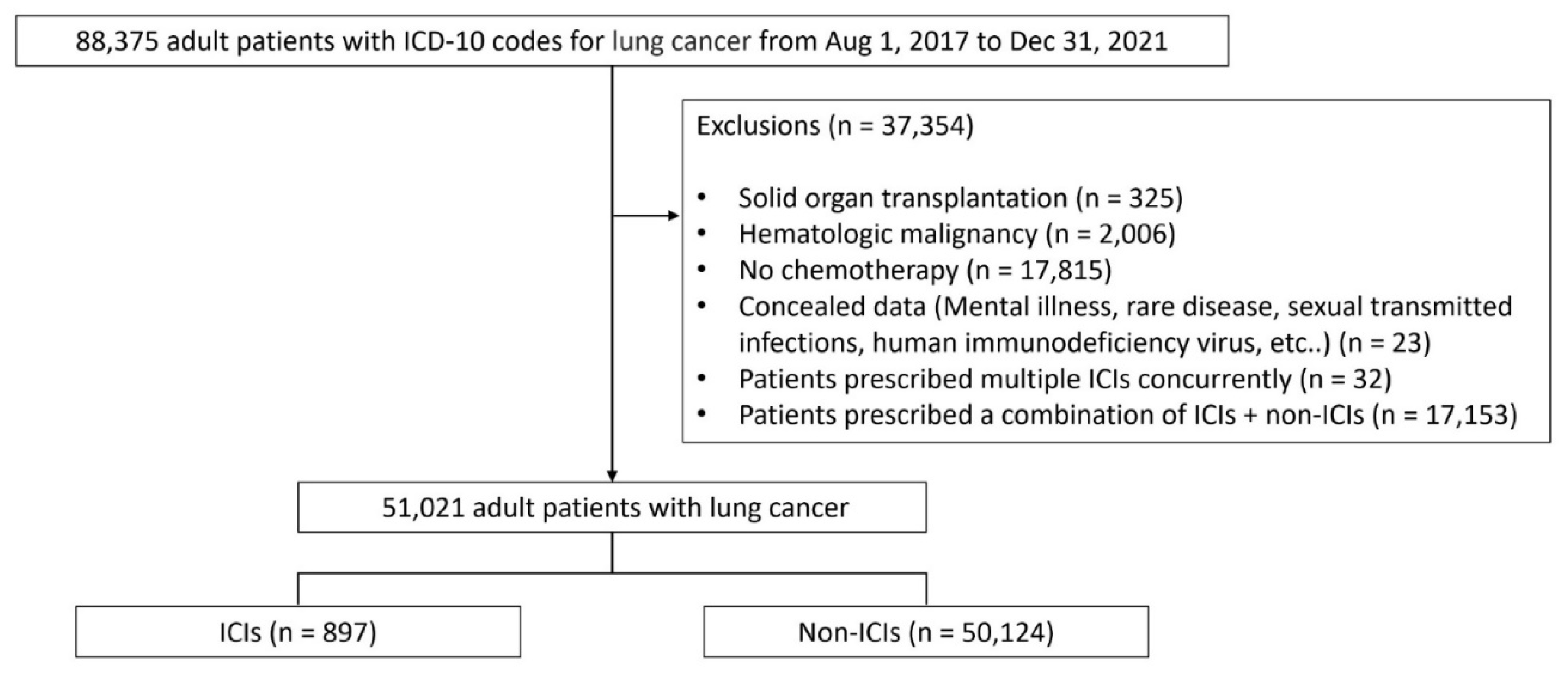Click the downward arrowhead above 51,021 box
This screenshot has height=674, width=1568.
(612, 476)
